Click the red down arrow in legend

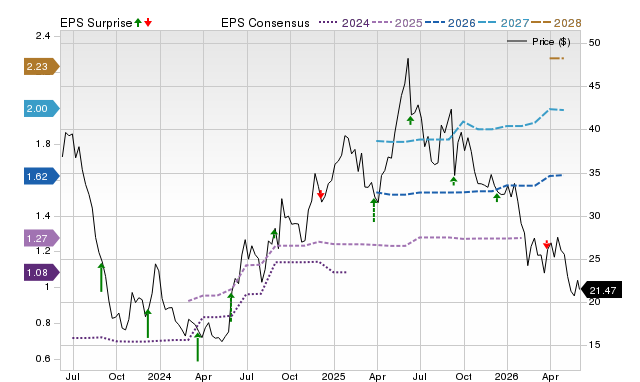point(148,22)
